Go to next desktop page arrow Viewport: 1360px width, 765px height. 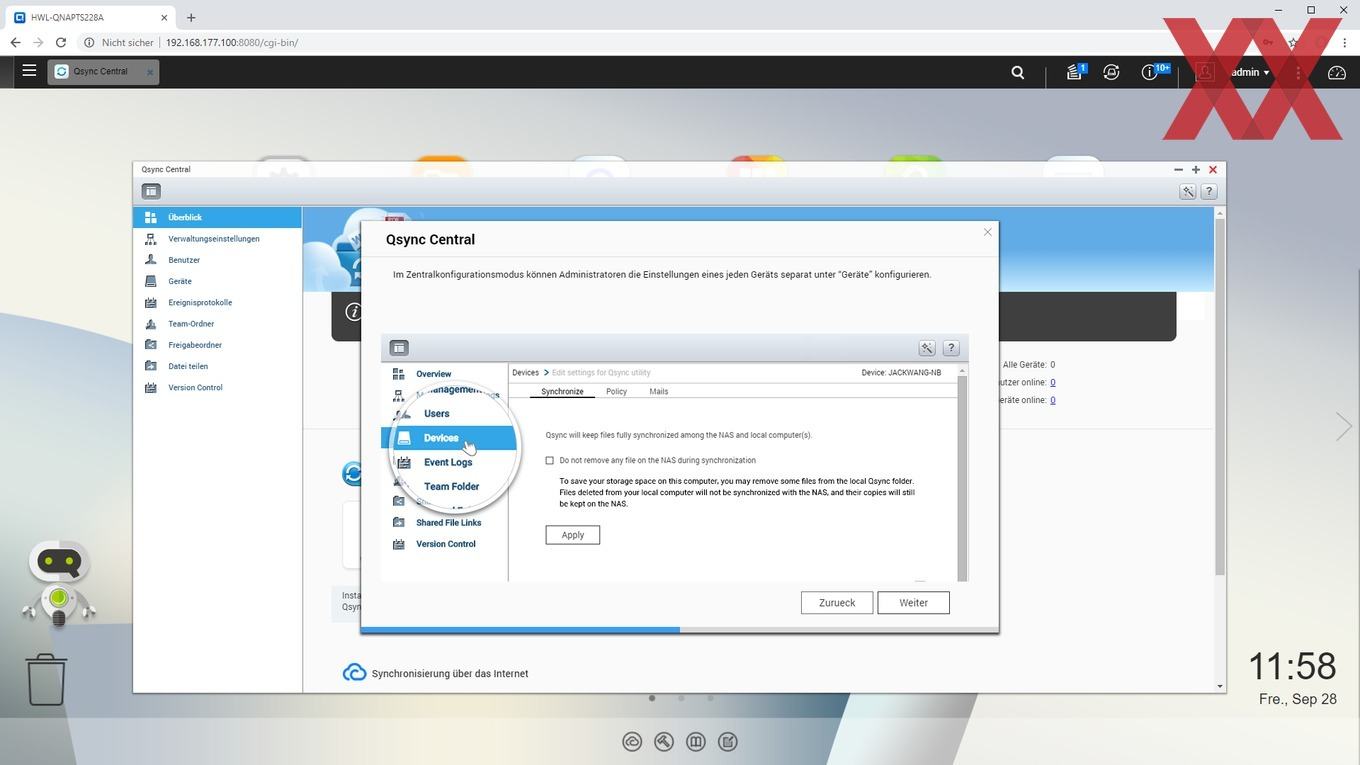[1343, 426]
